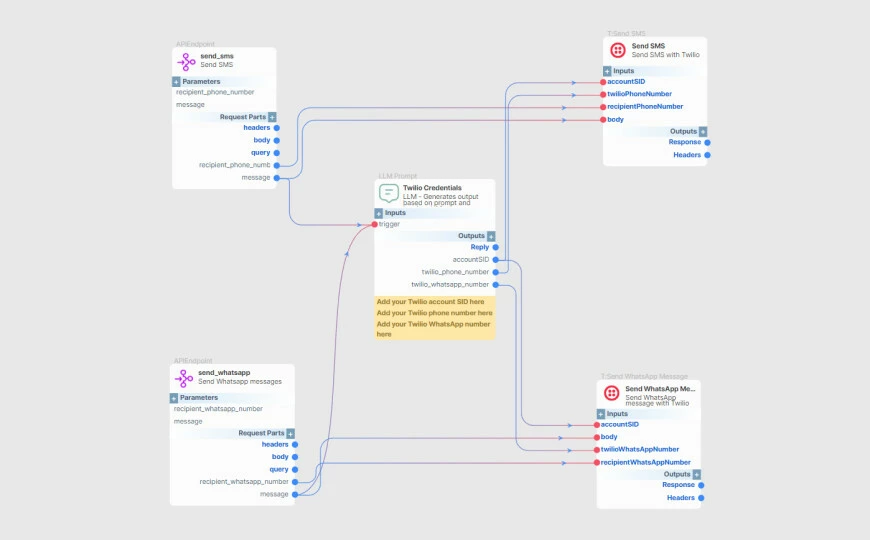Click twilioWhatsAppNumber input port
This screenshot has width=870, height=540.
pos(597,450)
